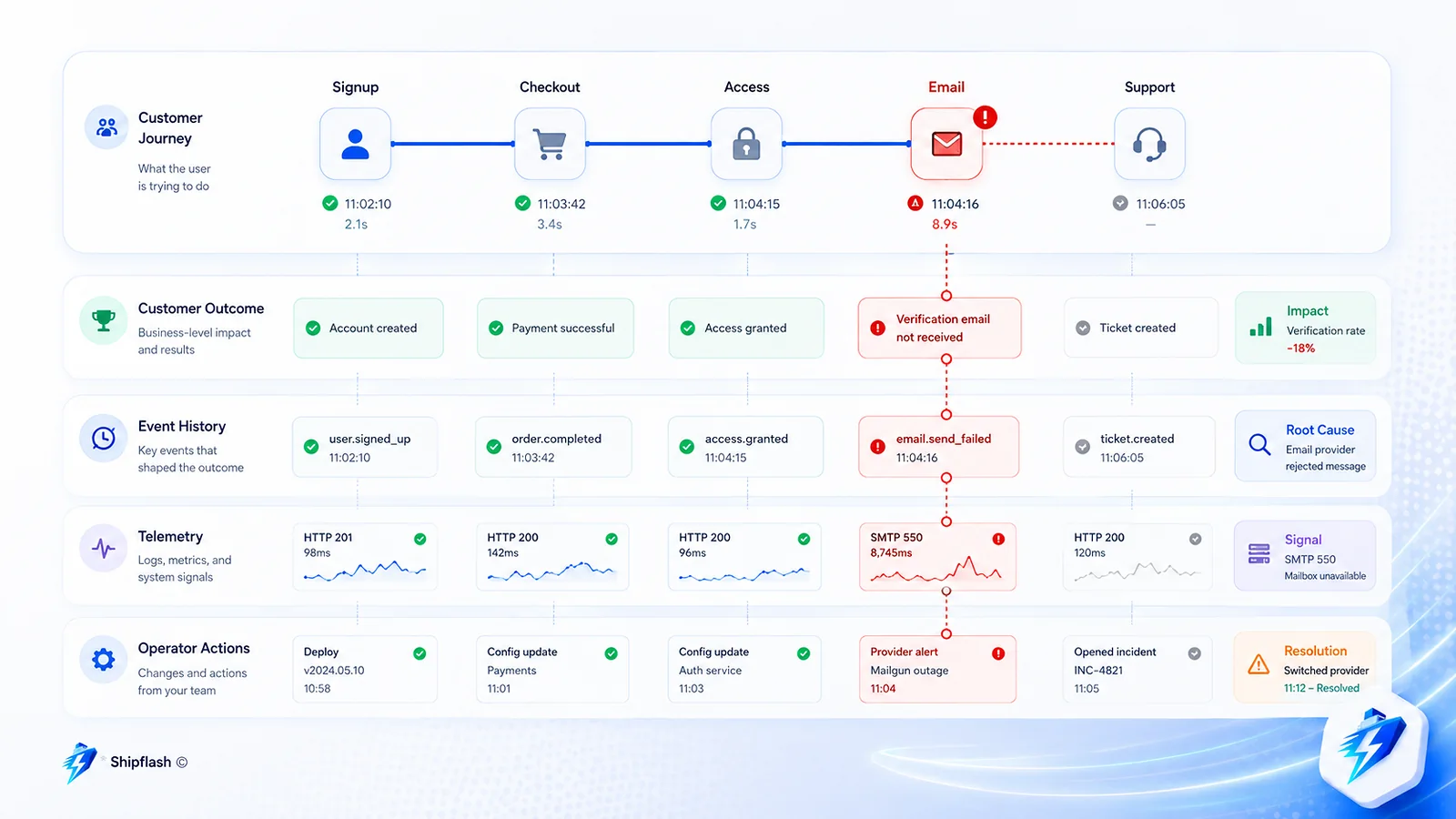Screen dimensions: 1456x819
Task: Click the '8,745ms' latency value
Action: coord(891,552)
